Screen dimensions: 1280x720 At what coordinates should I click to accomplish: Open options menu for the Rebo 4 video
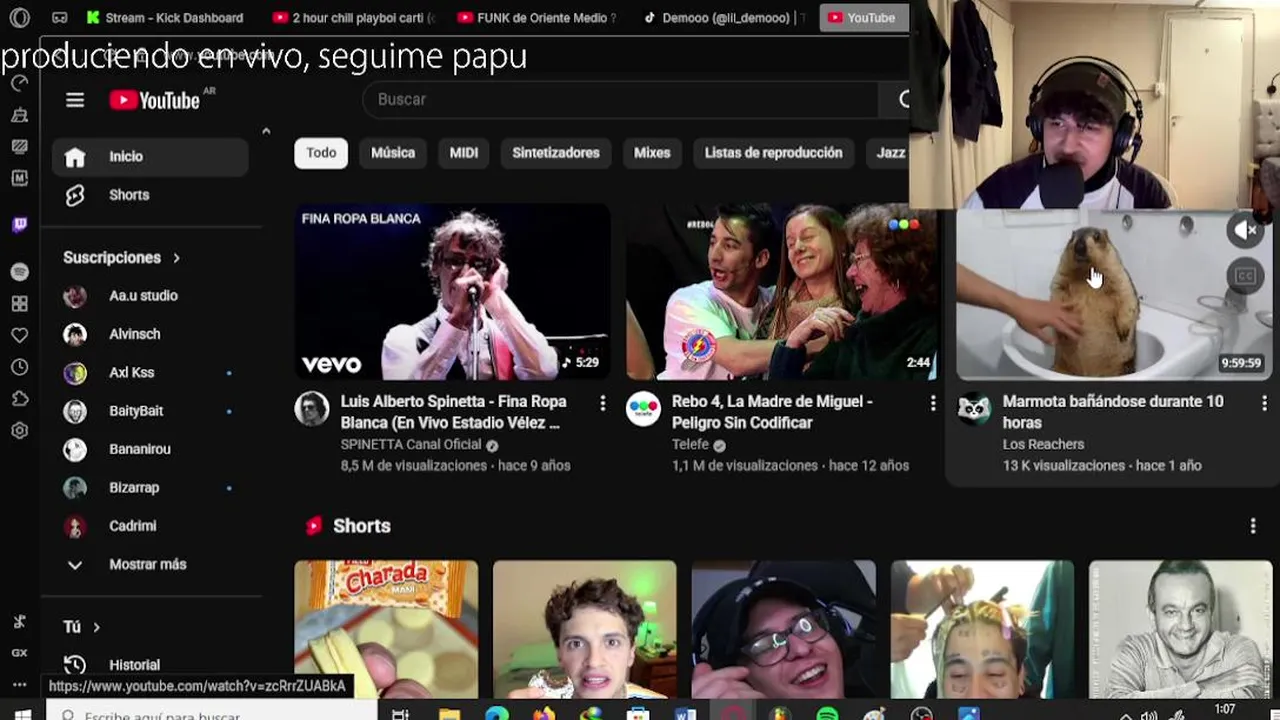933,402
